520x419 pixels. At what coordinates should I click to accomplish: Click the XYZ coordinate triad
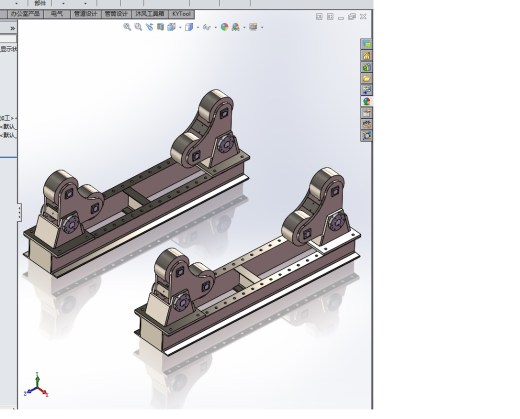point(37,385)
